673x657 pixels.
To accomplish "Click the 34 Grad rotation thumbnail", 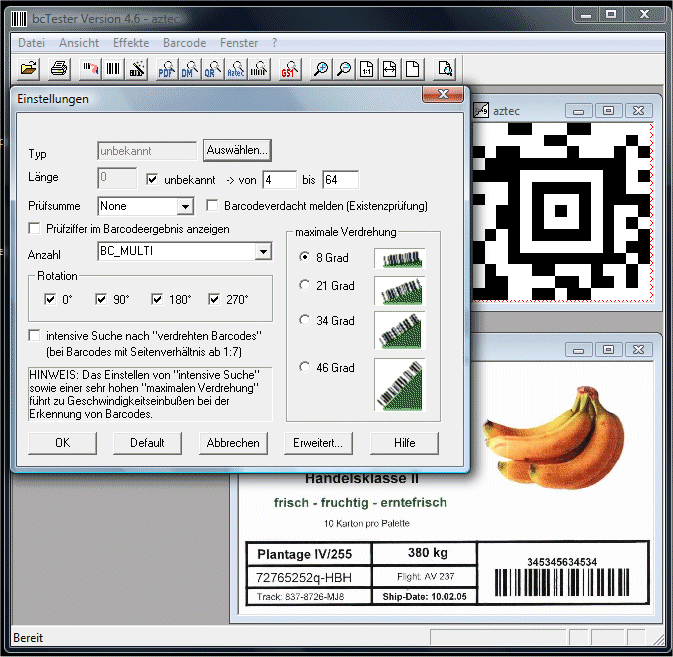I will tap(400, 330).
